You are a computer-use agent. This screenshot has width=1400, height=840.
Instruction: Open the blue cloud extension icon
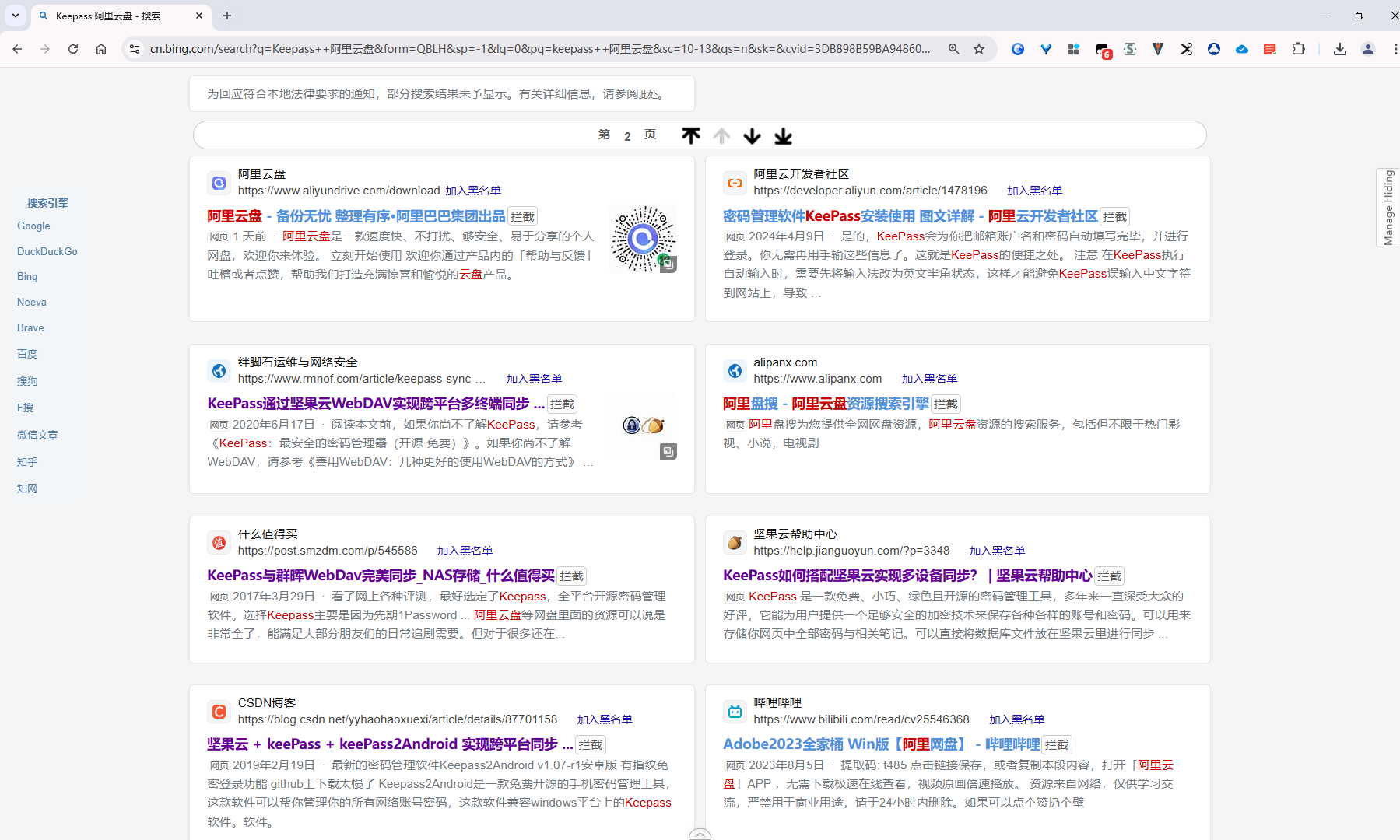[1242, 49]
